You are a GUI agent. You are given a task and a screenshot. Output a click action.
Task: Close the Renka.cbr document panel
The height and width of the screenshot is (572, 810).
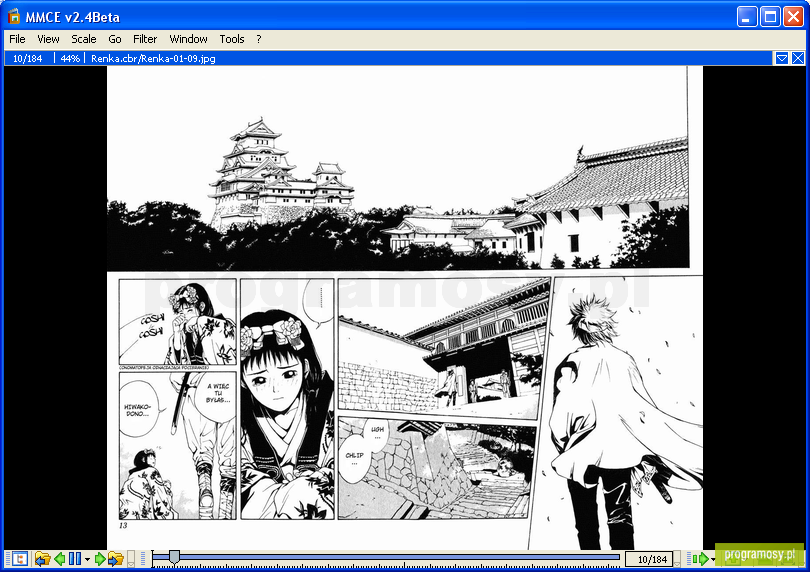click(798, 58)
